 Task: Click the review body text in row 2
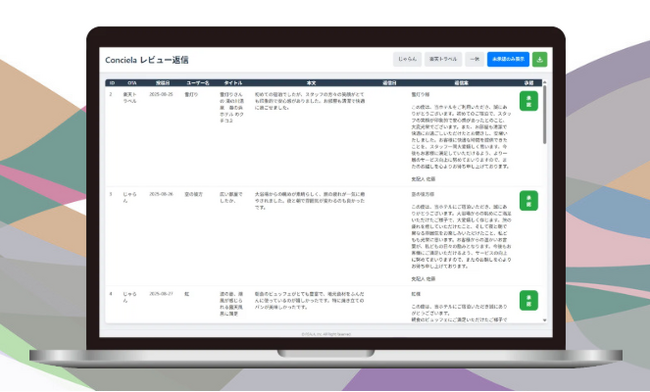(x=310, y=101)
